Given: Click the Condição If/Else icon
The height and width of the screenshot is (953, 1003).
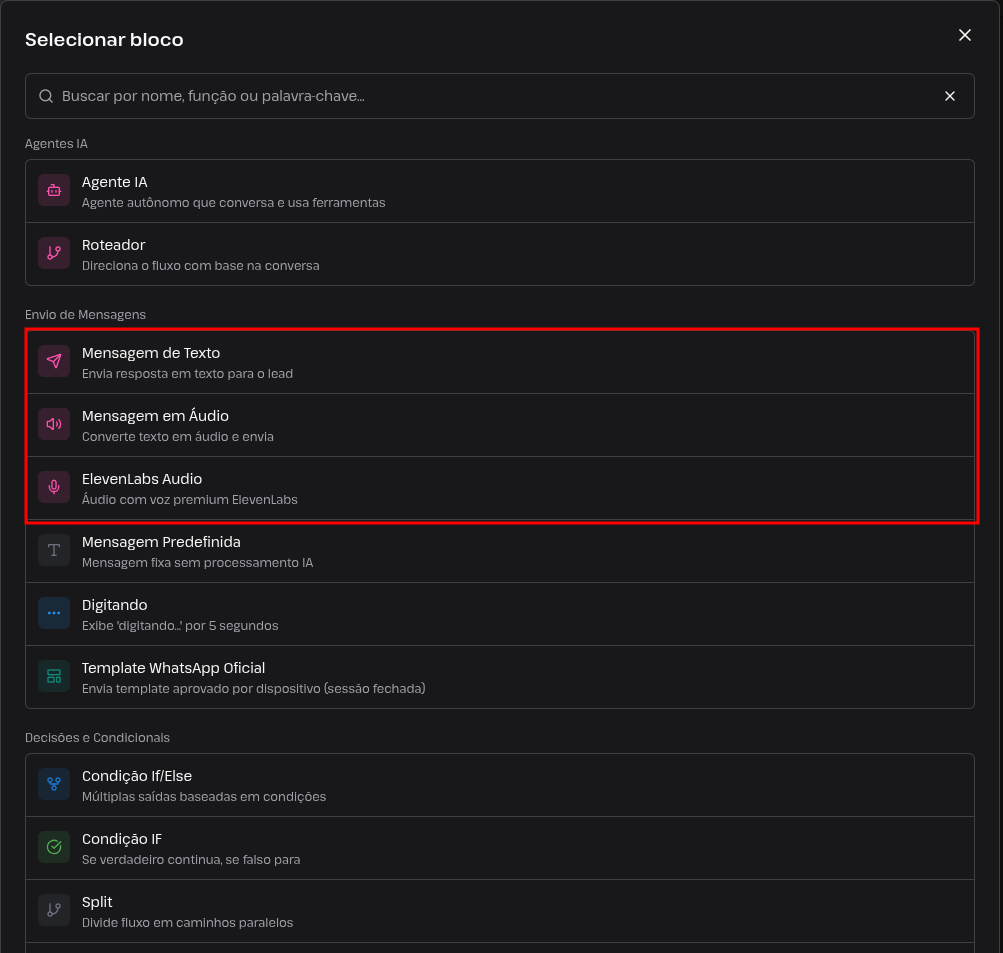Looking at the screenshot, I should (x=54, y=784).
